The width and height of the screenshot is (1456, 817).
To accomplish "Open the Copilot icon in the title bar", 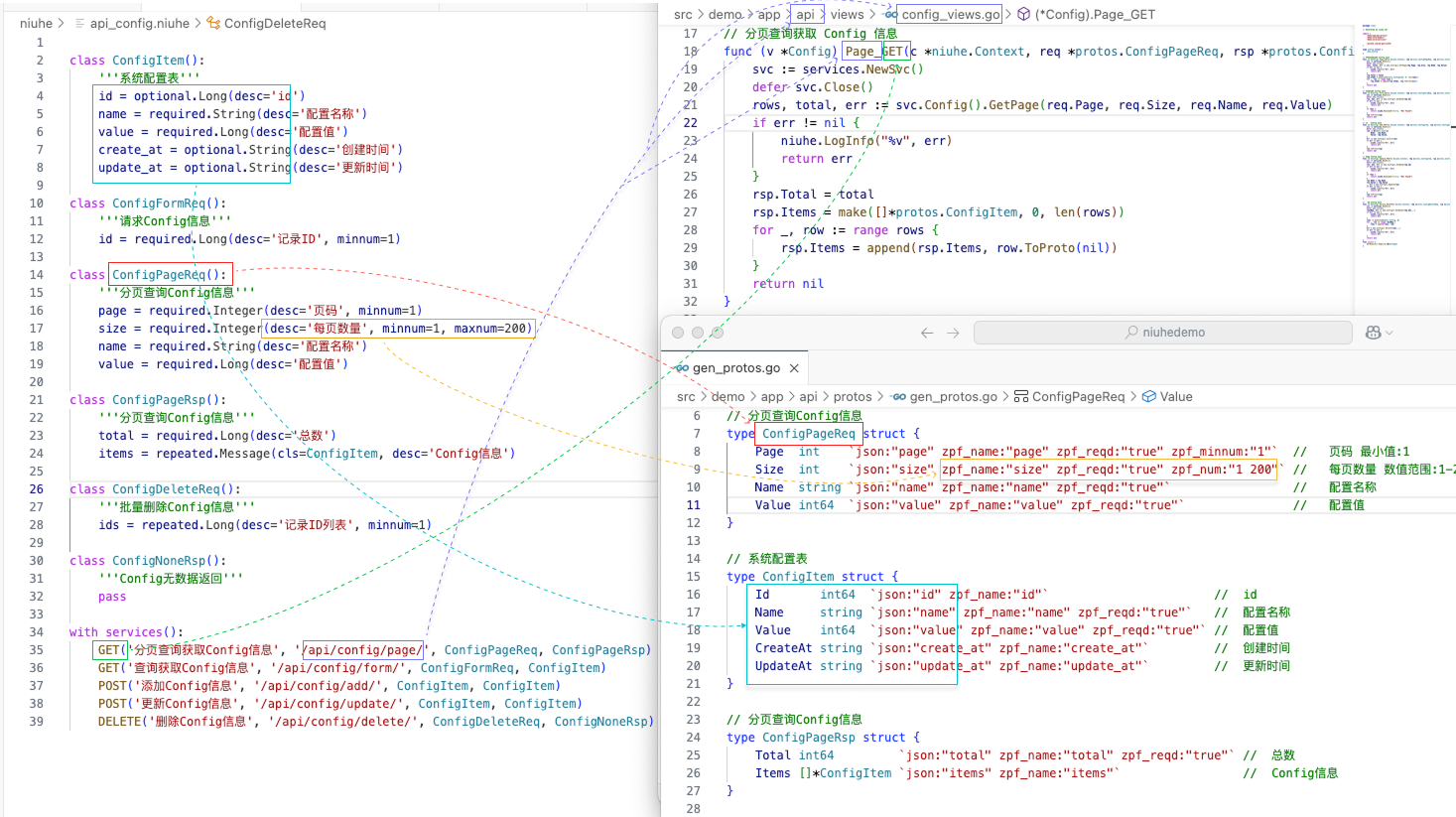I will [1374, 333].
